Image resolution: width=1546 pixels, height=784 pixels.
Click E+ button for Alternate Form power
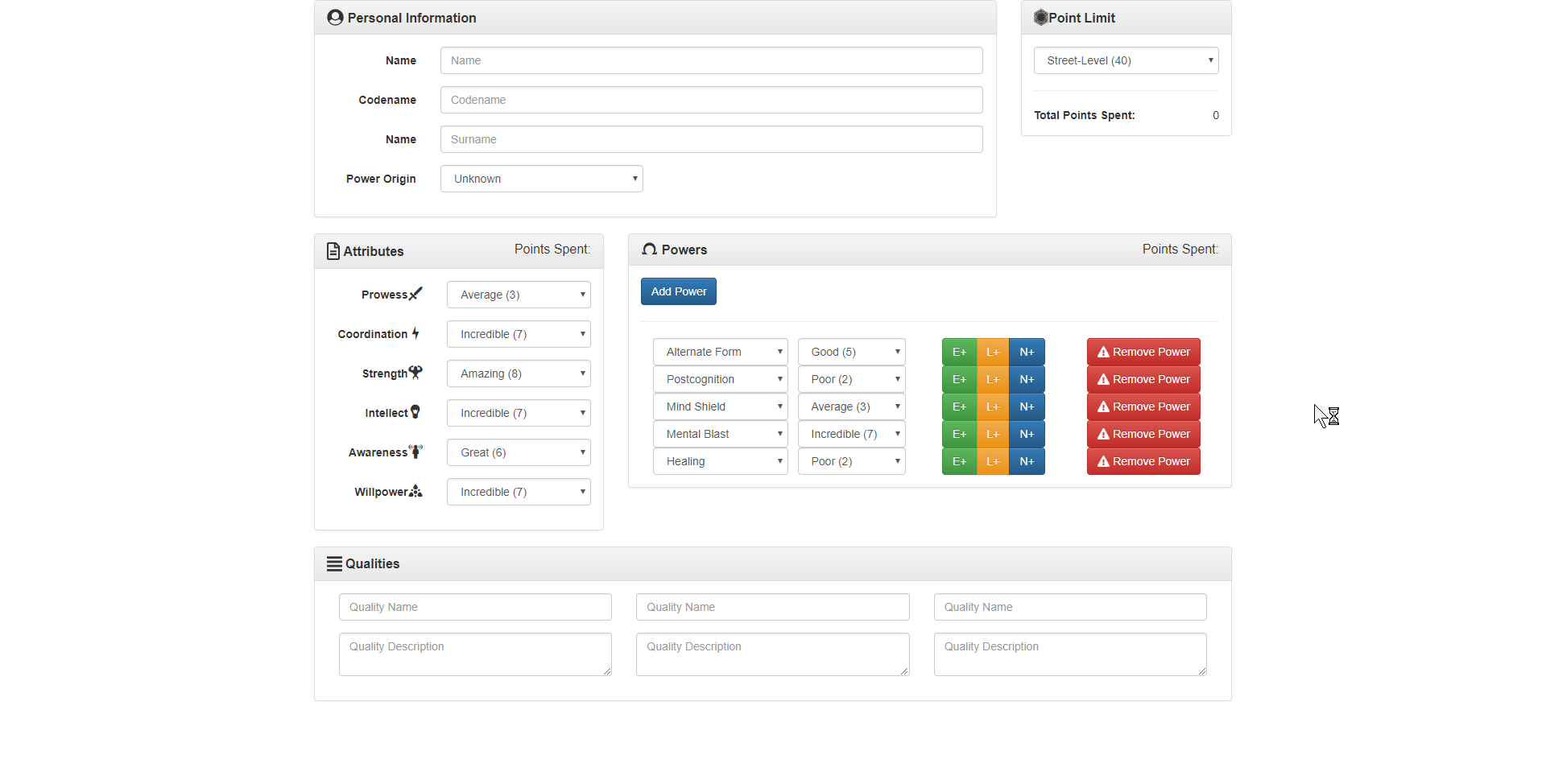pos(959,352)
